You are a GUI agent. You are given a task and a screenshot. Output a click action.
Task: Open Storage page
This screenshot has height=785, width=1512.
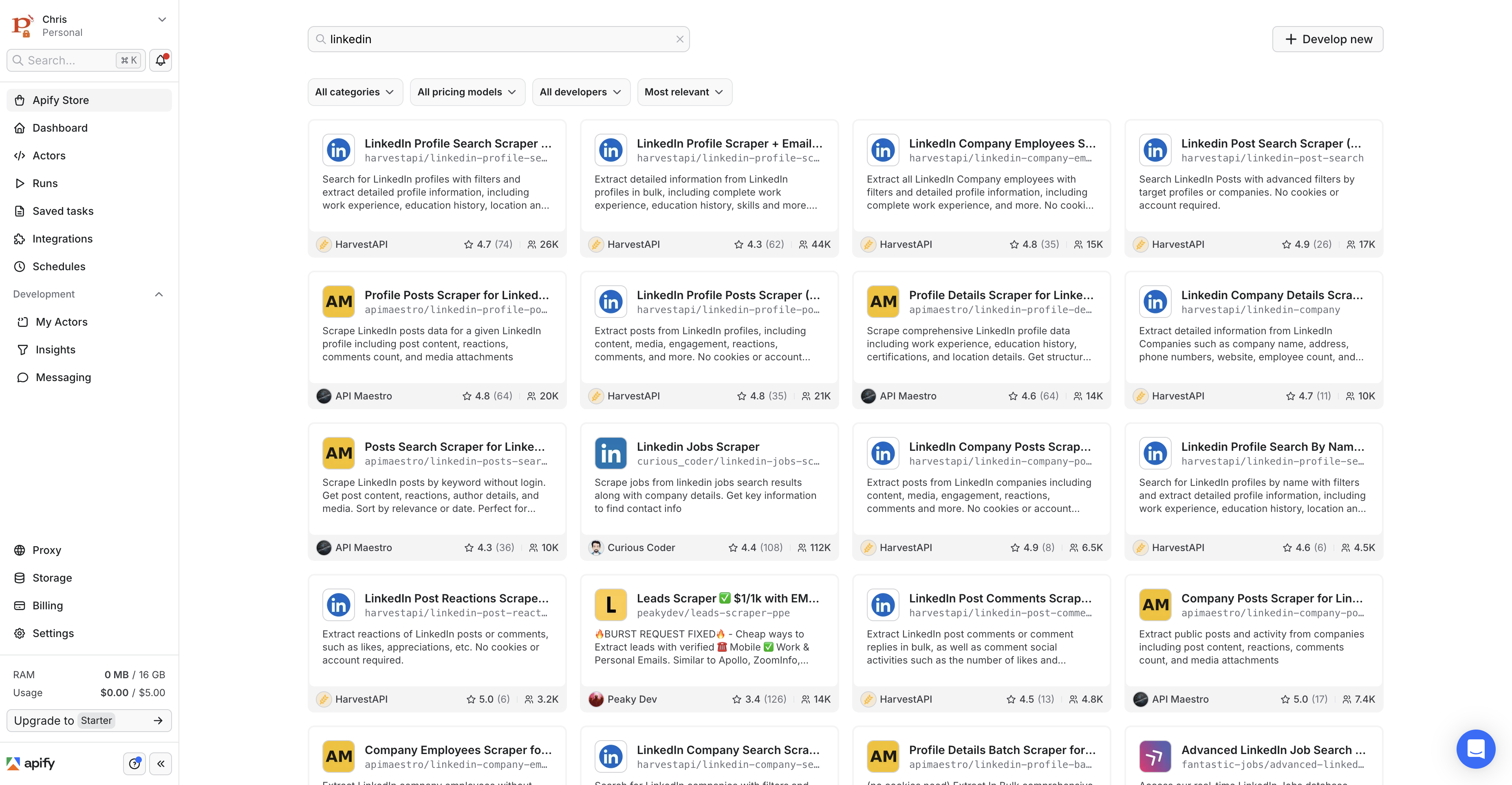coord(89,578)
